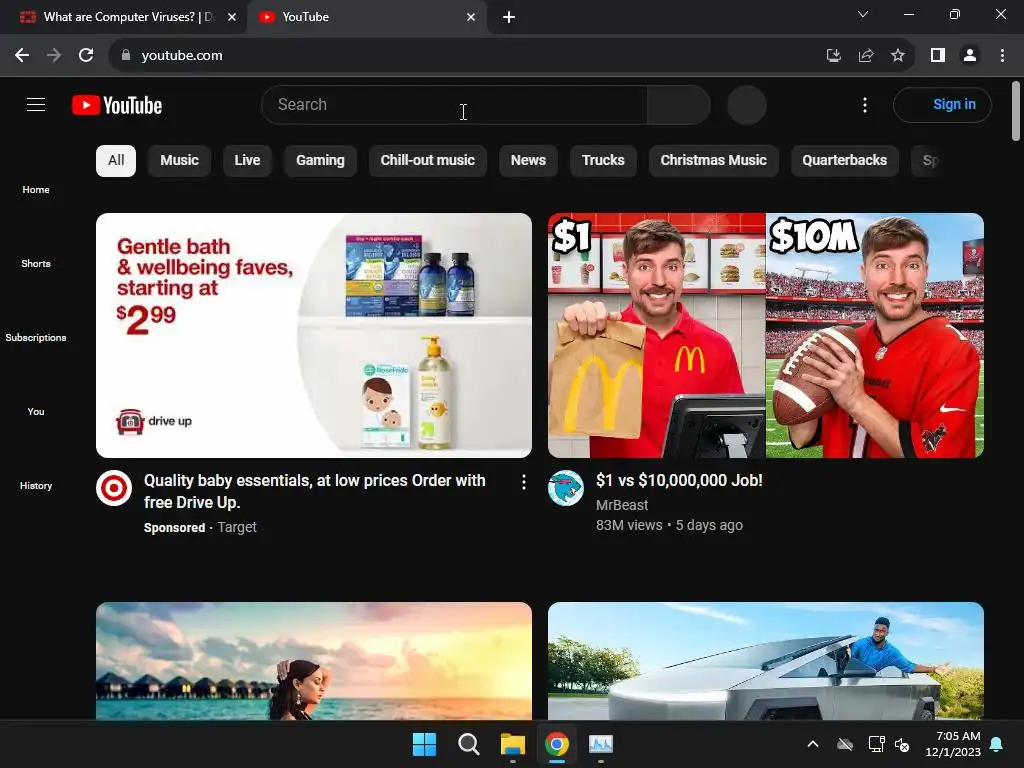Click the muted volume tray icon
Image resolution: width=1024 pixels, height=768 pixels.
[x=902, y=744]
